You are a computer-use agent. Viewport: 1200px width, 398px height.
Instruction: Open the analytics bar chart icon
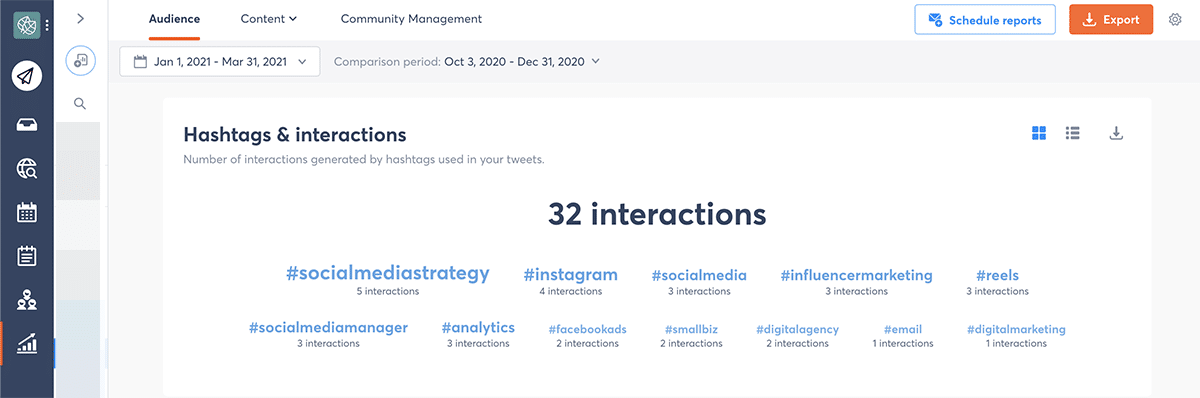pos(27,344)
